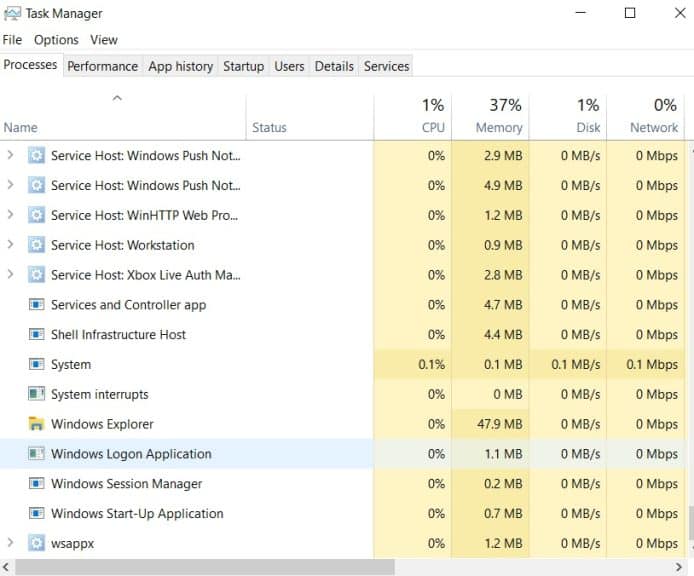Click the wsappx gear icon
Image resolution: width=694 pixels, height=576 pixels.
point(36,543)
